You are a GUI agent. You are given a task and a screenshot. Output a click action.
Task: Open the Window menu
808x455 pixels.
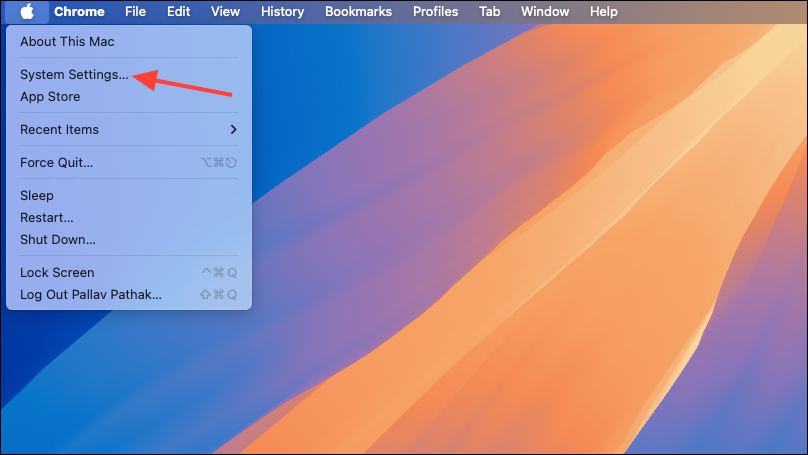(x=545, y=11)
